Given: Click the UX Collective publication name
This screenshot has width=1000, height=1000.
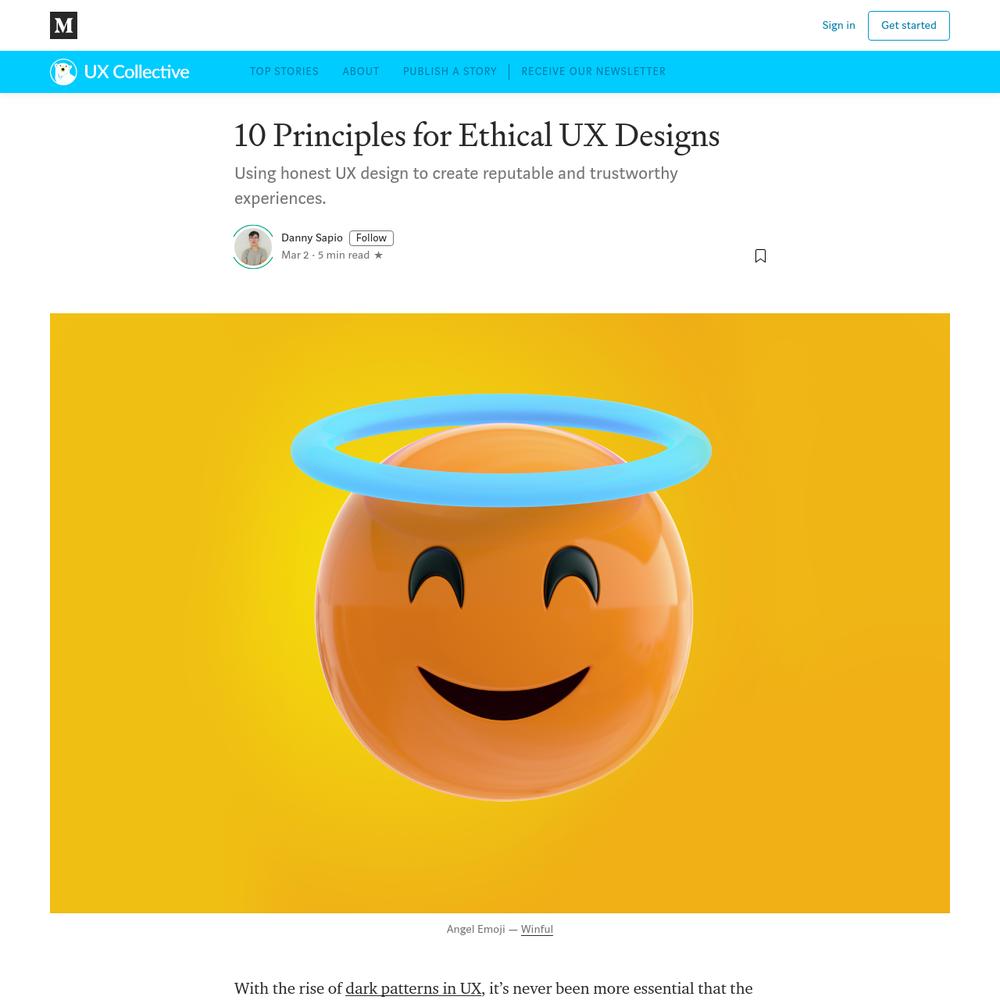Looking at the screenshot, I should pyautogui.click(x=136, y=72).
